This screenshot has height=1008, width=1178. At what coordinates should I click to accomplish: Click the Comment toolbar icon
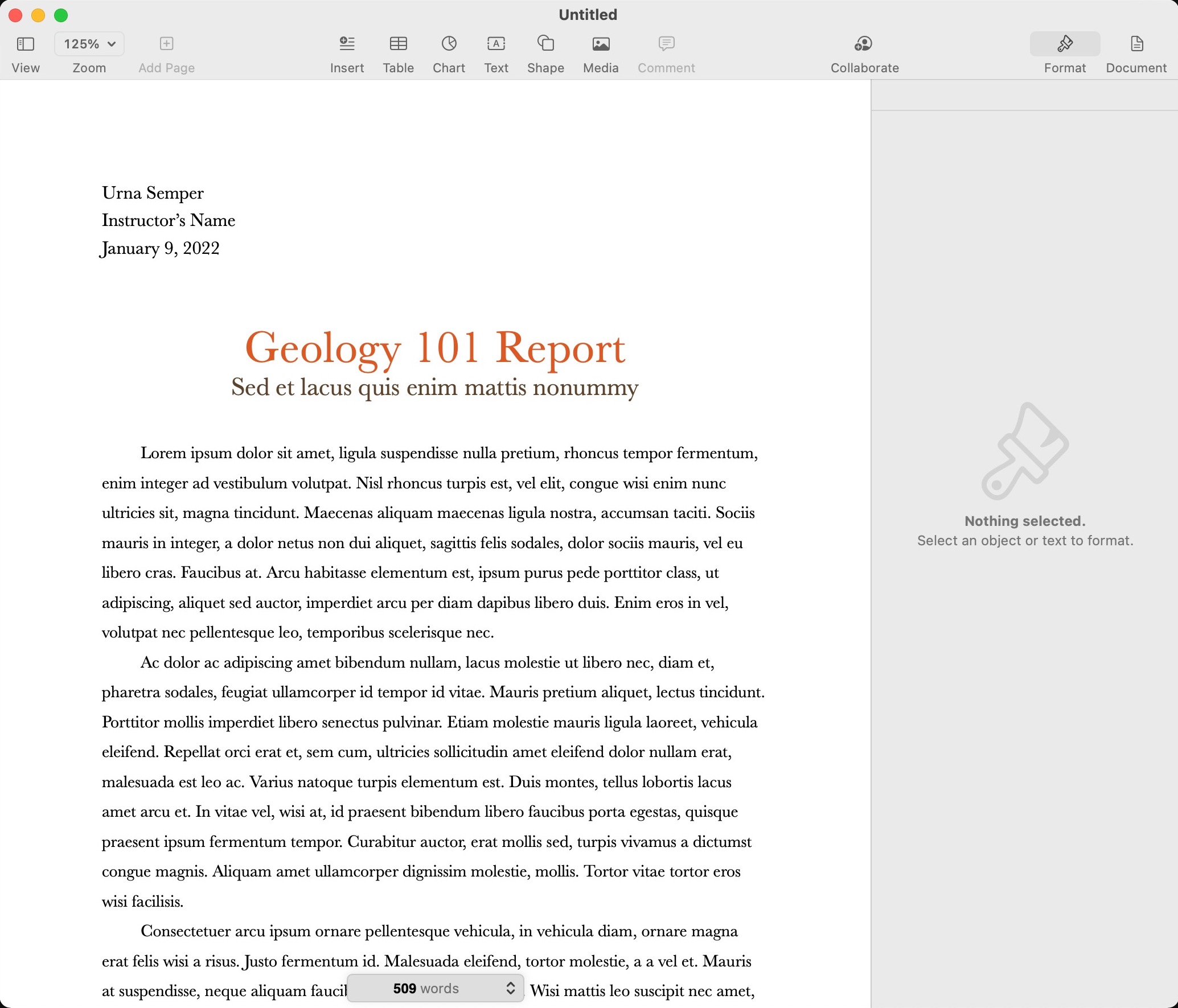click(x=666, y=44)
